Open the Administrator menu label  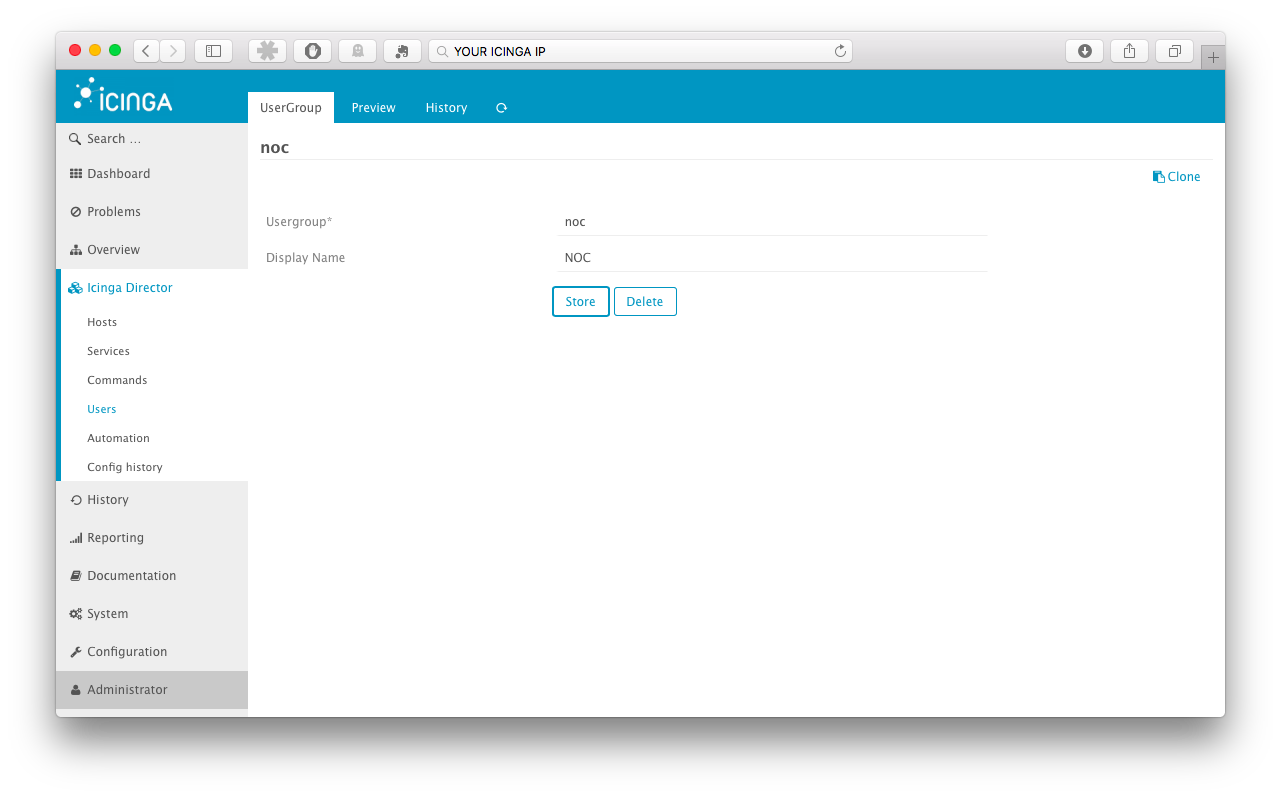coord(127,690)
